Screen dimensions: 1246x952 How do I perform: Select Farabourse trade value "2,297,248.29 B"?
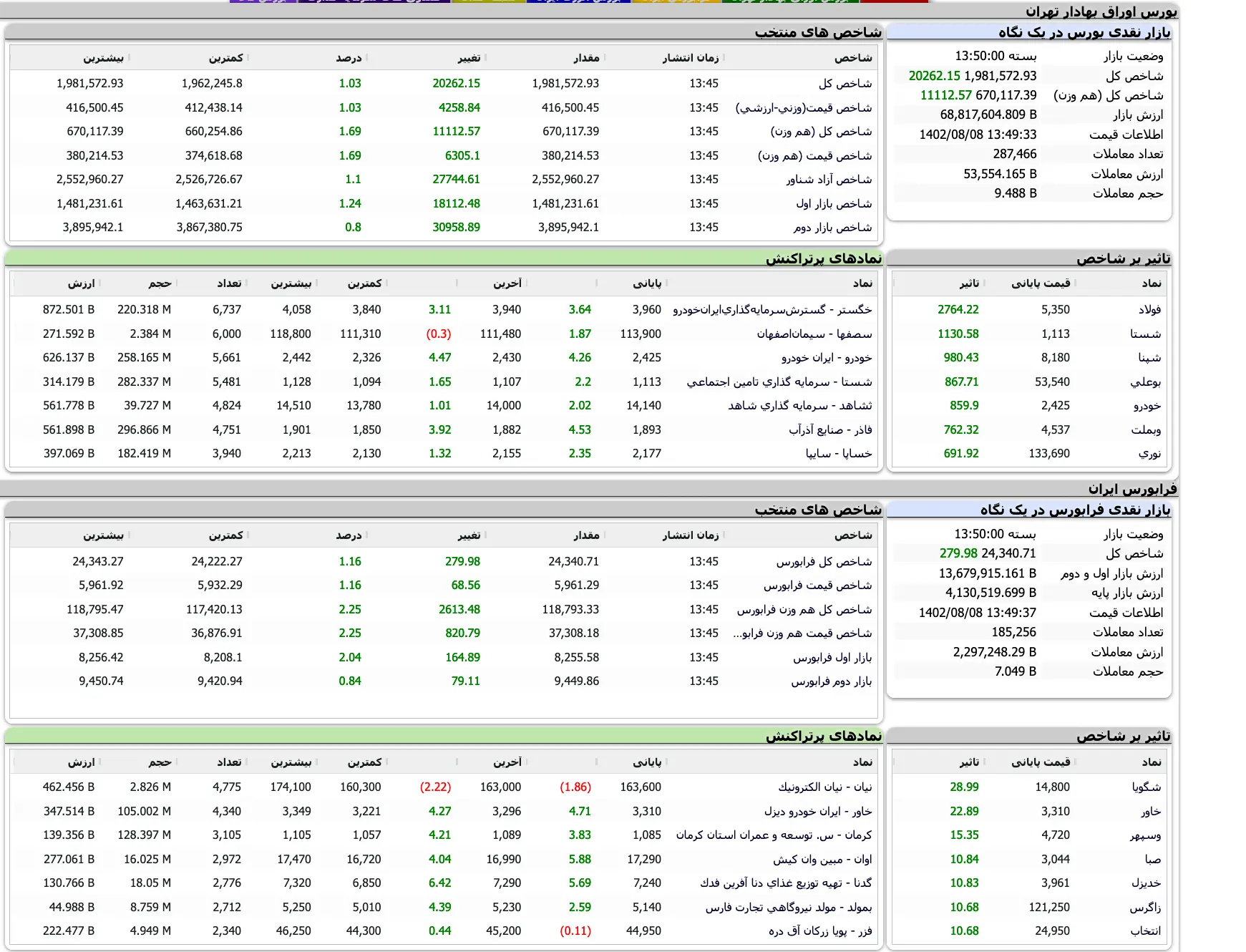995,652
